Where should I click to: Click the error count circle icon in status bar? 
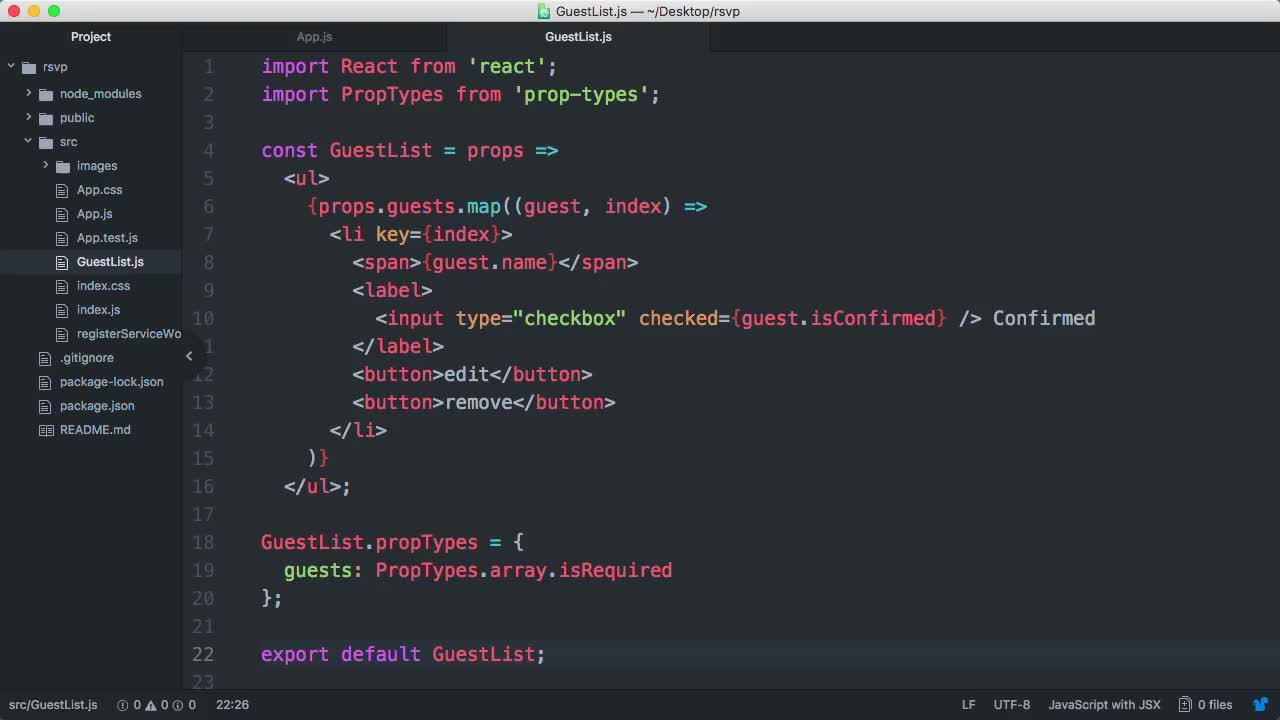coord(121,704)
